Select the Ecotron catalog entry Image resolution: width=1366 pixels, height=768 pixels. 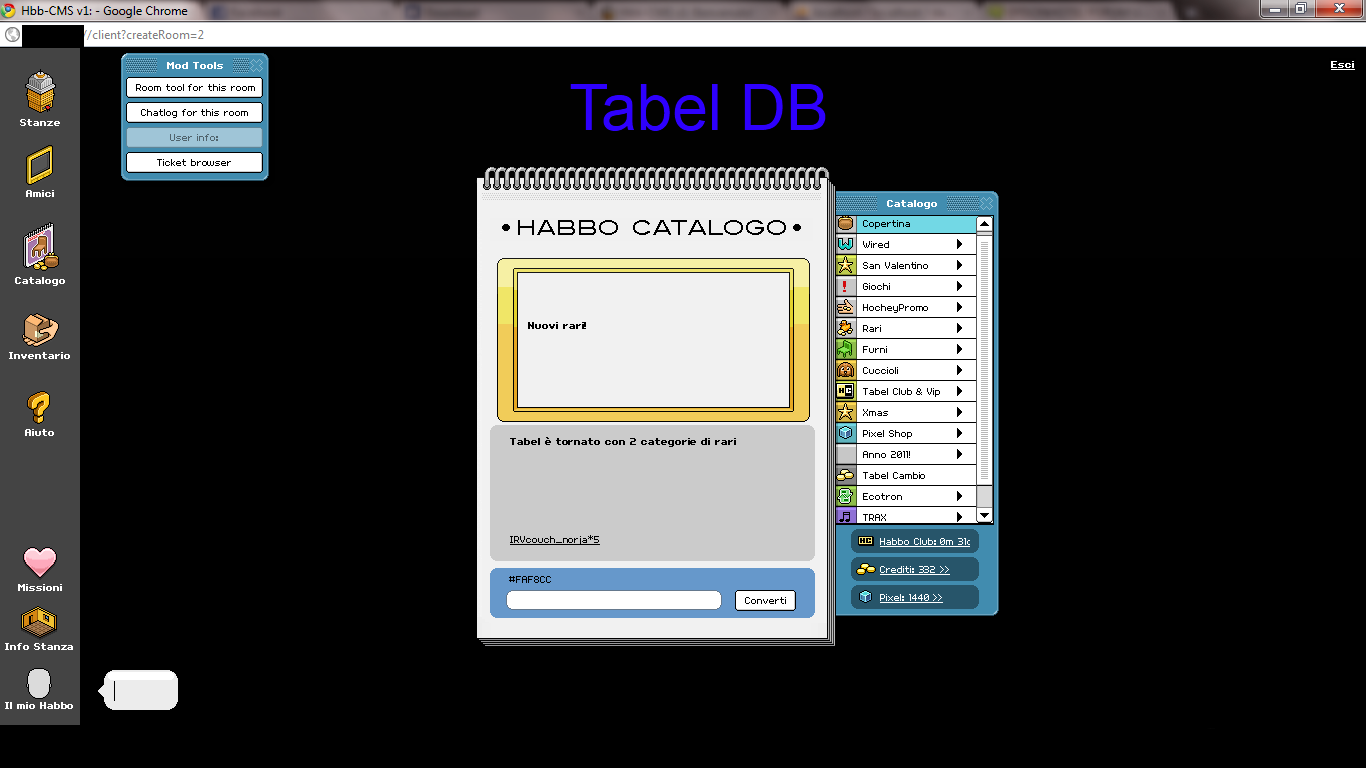tap(906, 496)
